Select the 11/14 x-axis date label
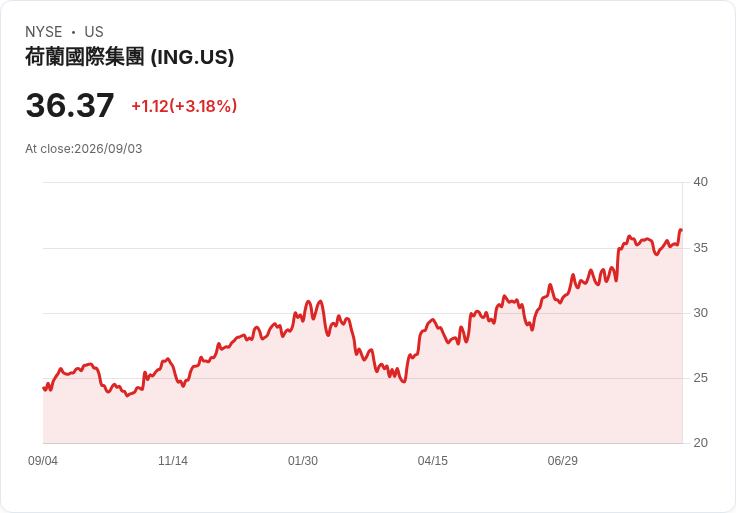 pos(173,461)
